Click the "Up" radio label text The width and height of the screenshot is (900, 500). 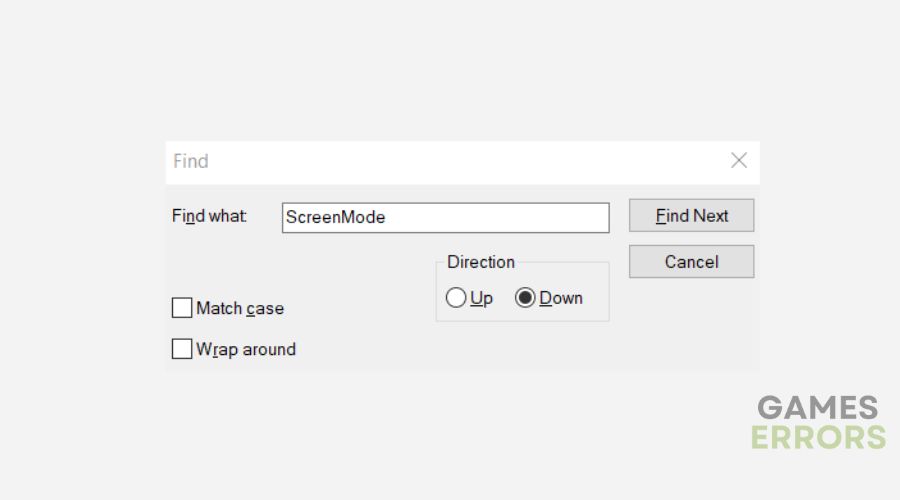click(x=481, y=298)
